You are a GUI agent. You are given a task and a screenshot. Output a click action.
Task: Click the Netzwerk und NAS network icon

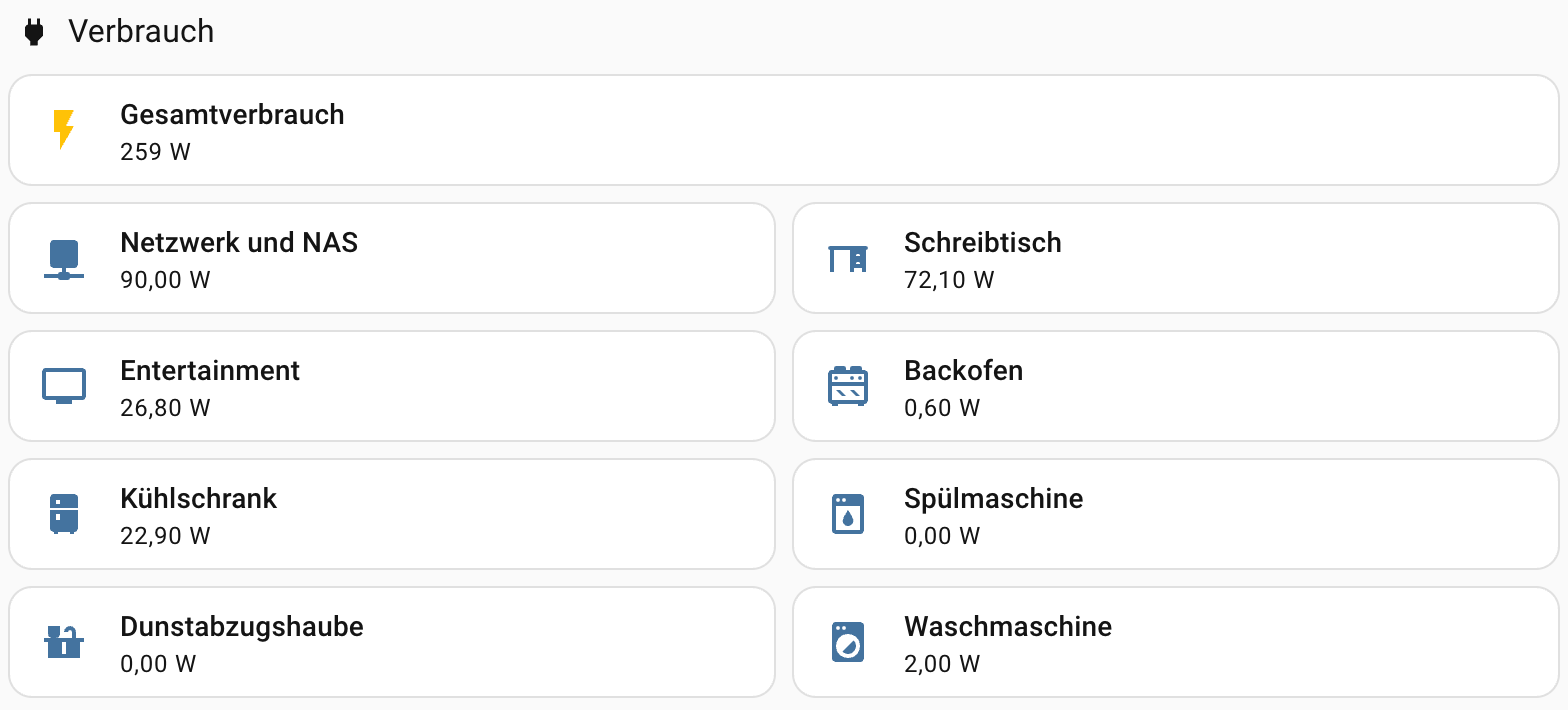64,259
